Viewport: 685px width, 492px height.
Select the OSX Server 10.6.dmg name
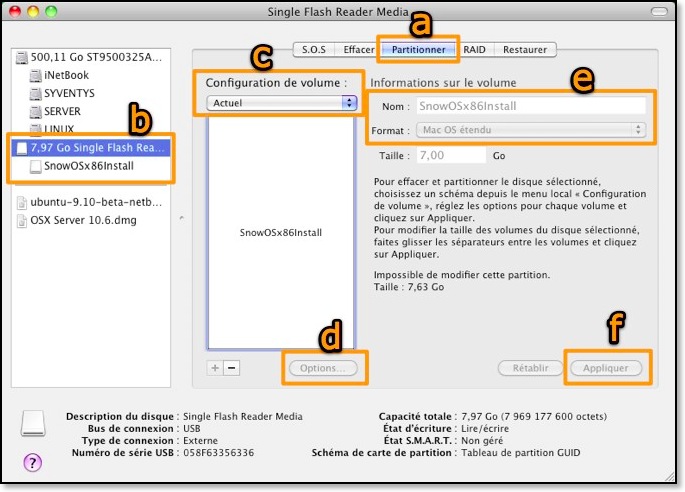click(83, 220)
